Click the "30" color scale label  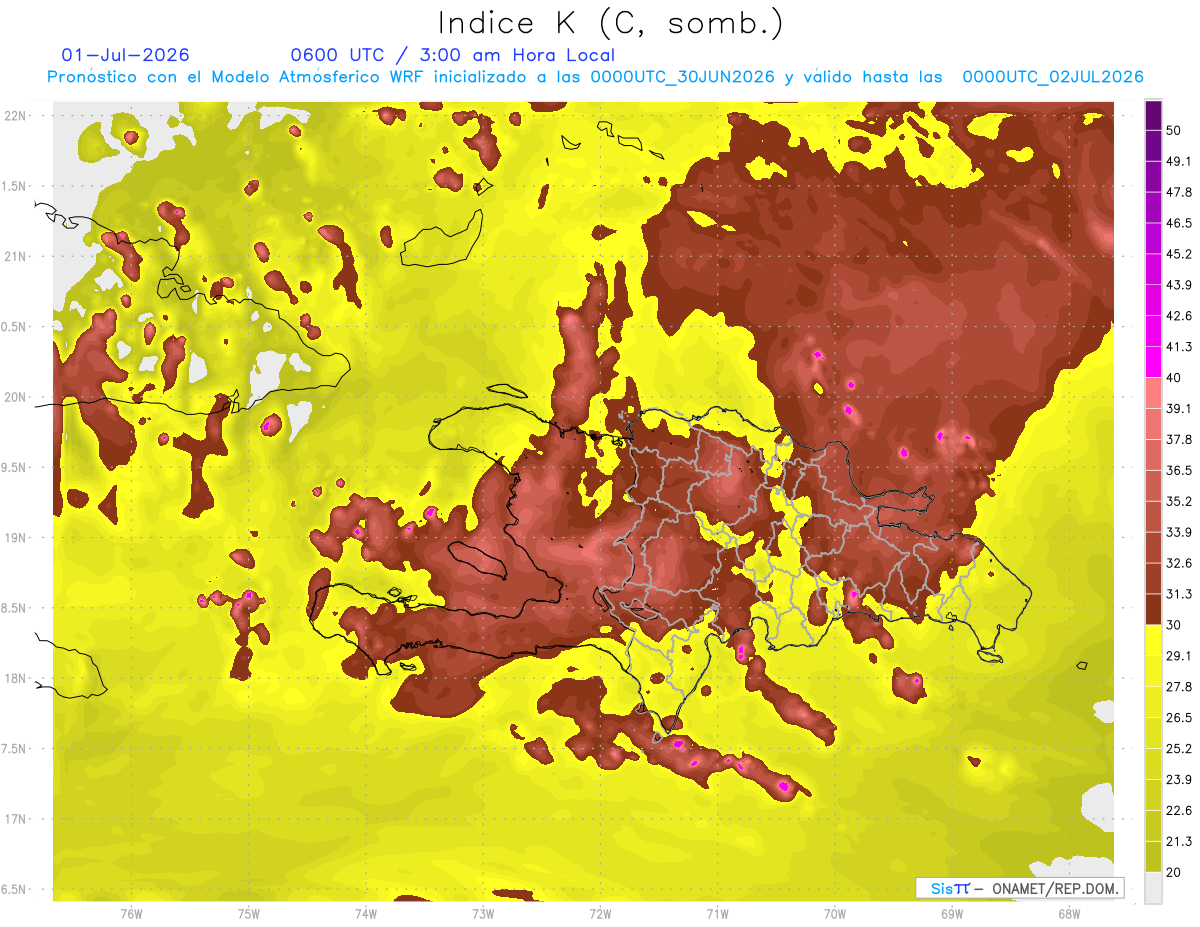(1173, 625)
